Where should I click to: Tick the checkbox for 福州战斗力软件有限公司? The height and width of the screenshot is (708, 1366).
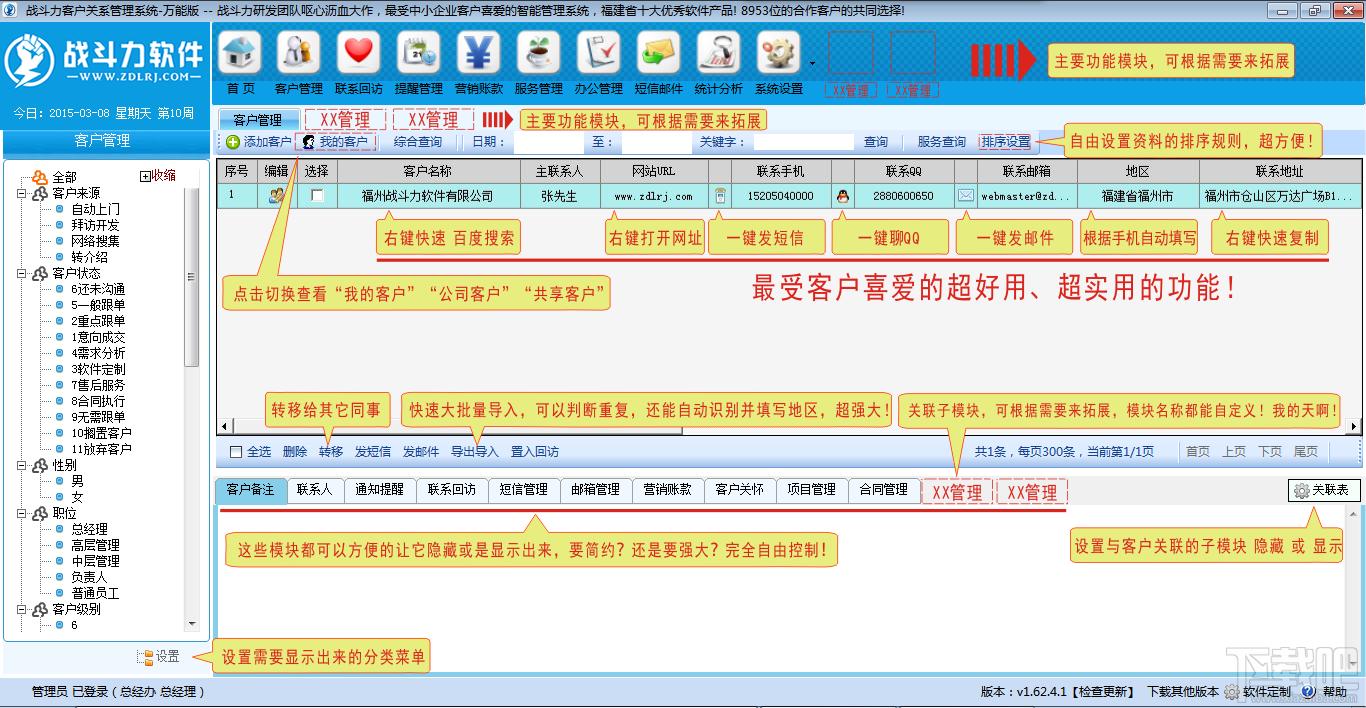point(317,196)
